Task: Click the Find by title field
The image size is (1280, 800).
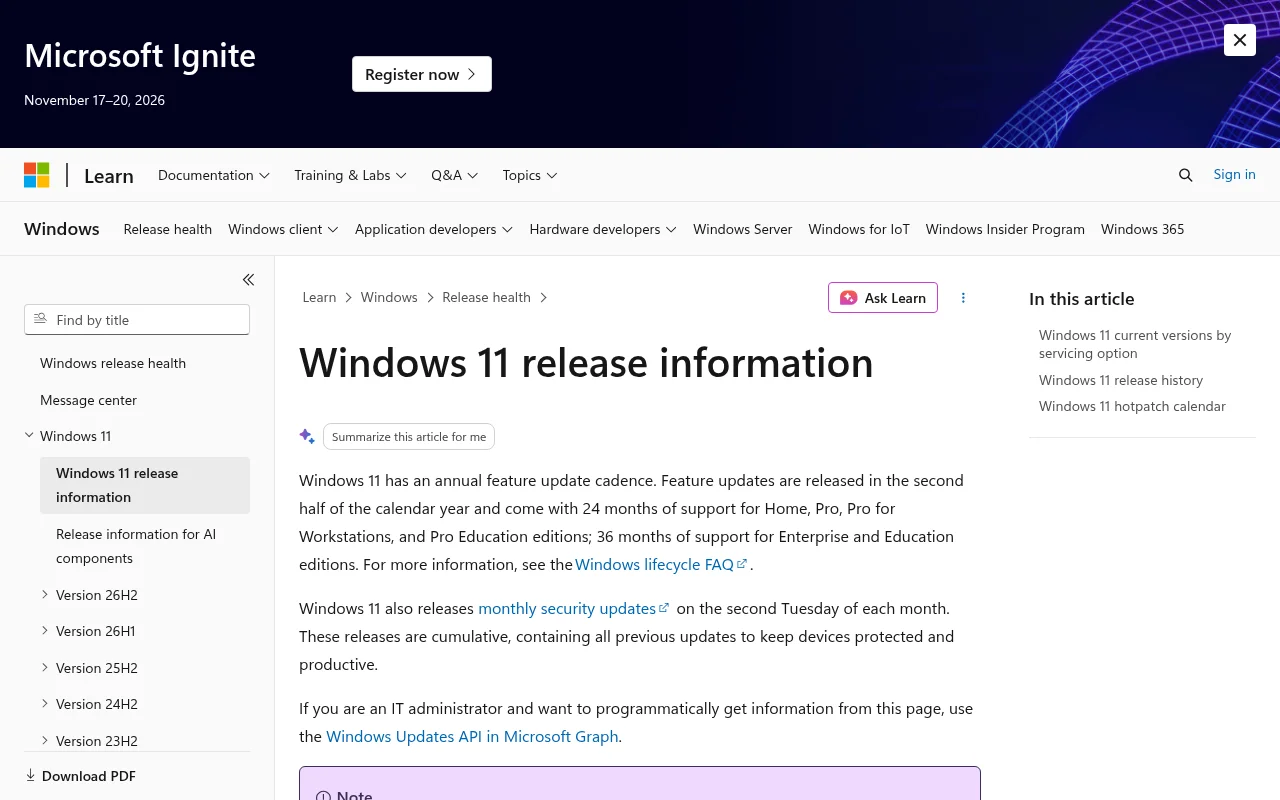Action: click(137, 320)
